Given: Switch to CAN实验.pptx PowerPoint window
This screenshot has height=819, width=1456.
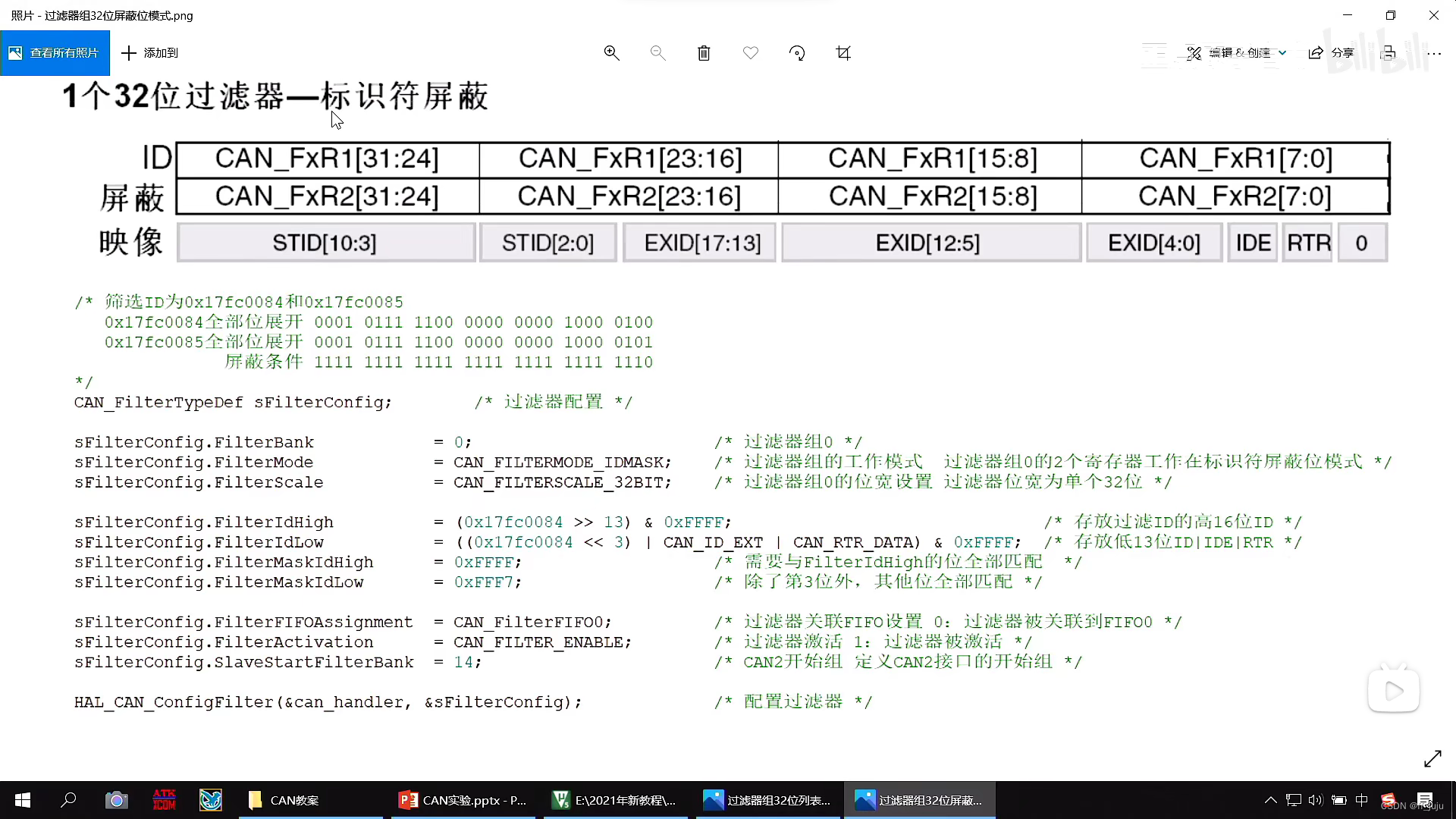Looking at the screenshot, I should tap(463, 800).
